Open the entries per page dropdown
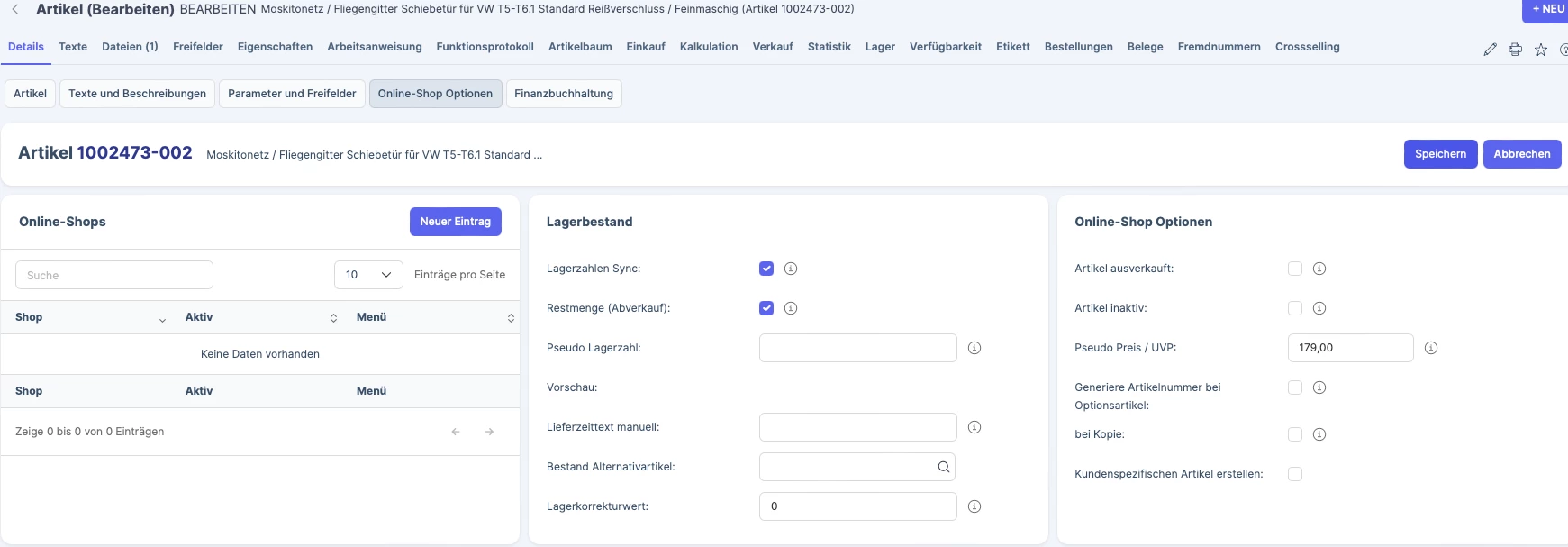Viewport: 1568px width, 547px height. pyautogui.click(x=368, y=275)
